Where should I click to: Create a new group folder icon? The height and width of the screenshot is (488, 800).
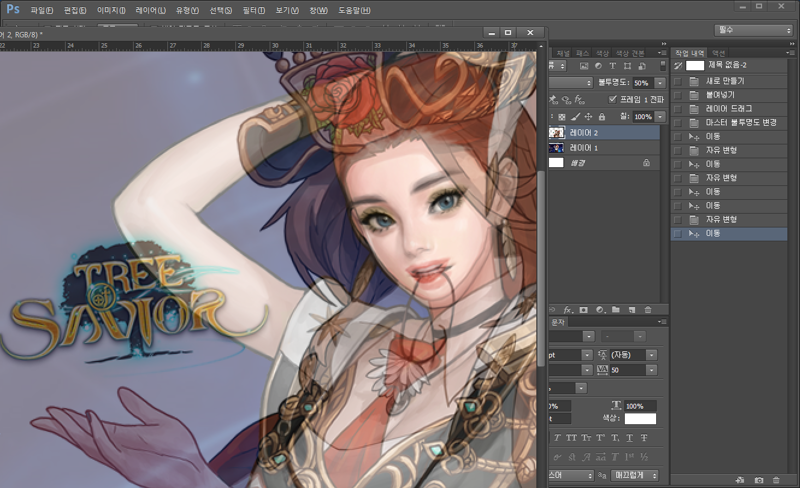point(616,310)
